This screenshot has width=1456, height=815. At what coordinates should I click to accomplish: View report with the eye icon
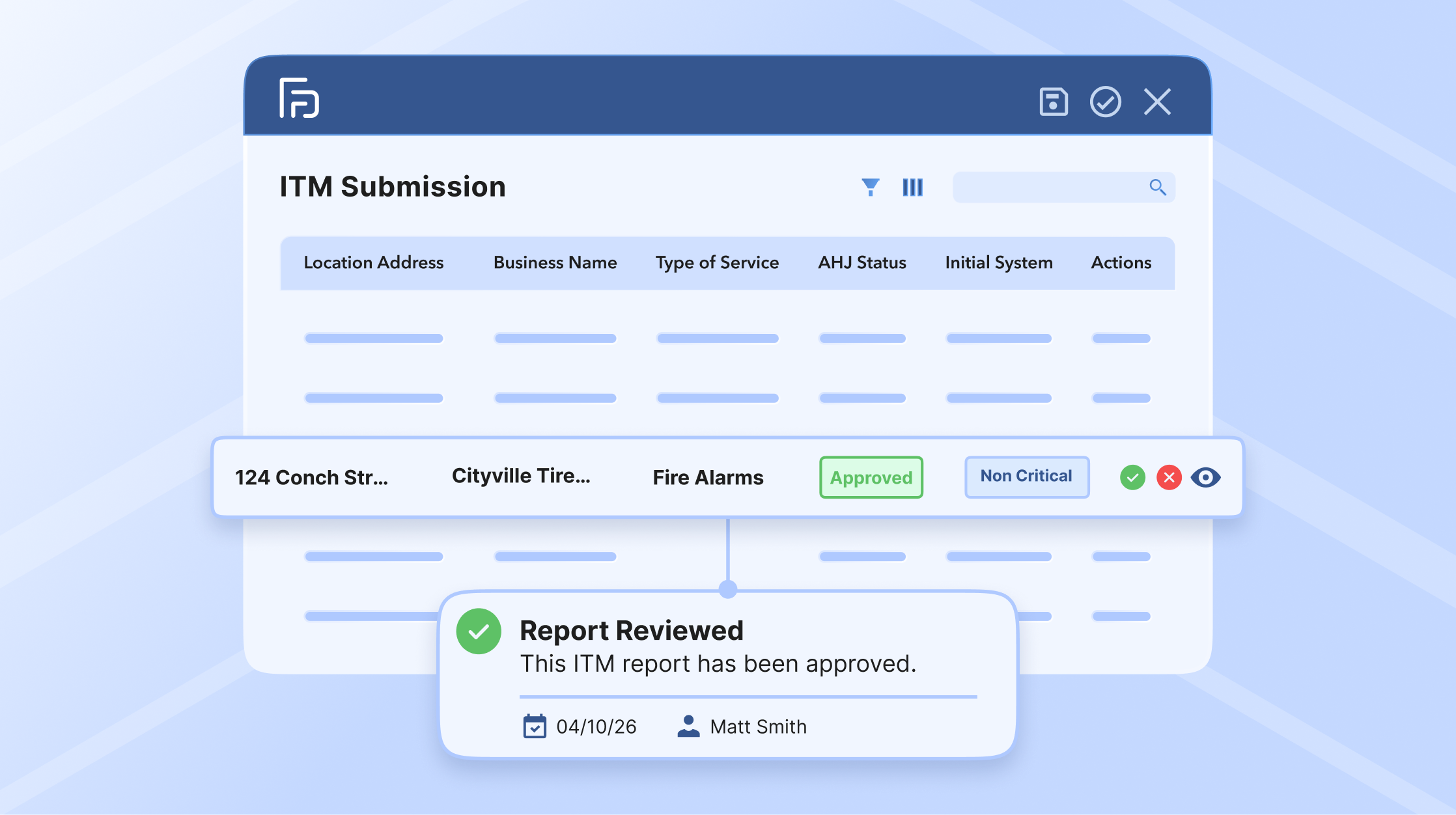(x=1206, y=478)
